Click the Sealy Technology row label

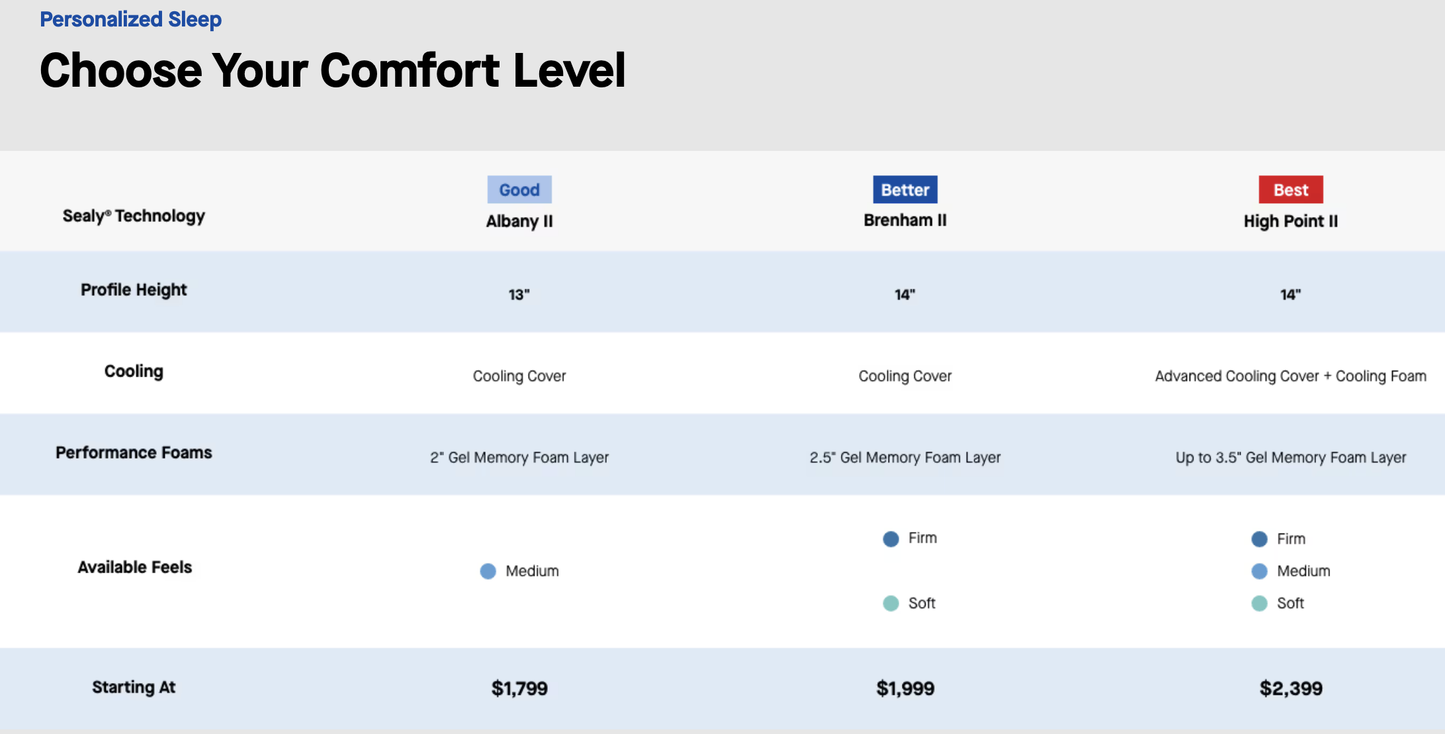[x=134, y=216]
